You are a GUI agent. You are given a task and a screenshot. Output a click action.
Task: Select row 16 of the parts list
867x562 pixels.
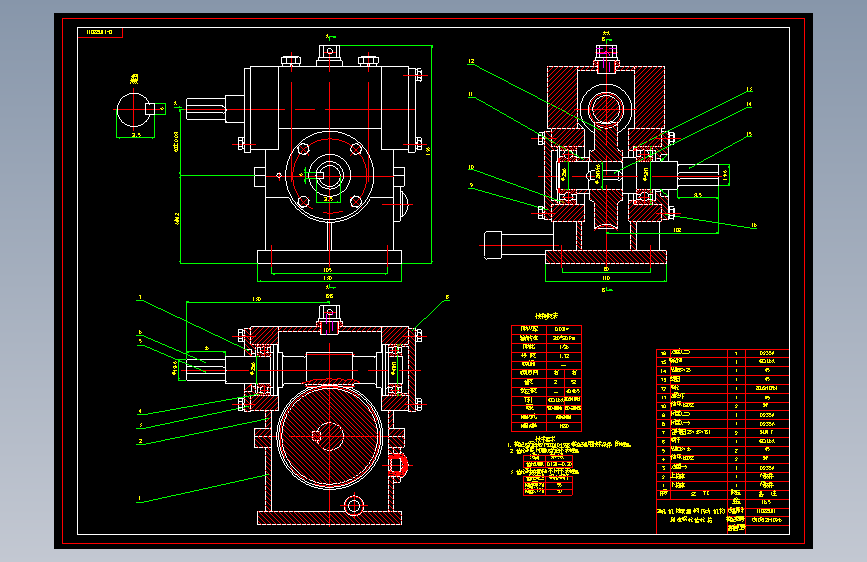click(x=723, y=353)
